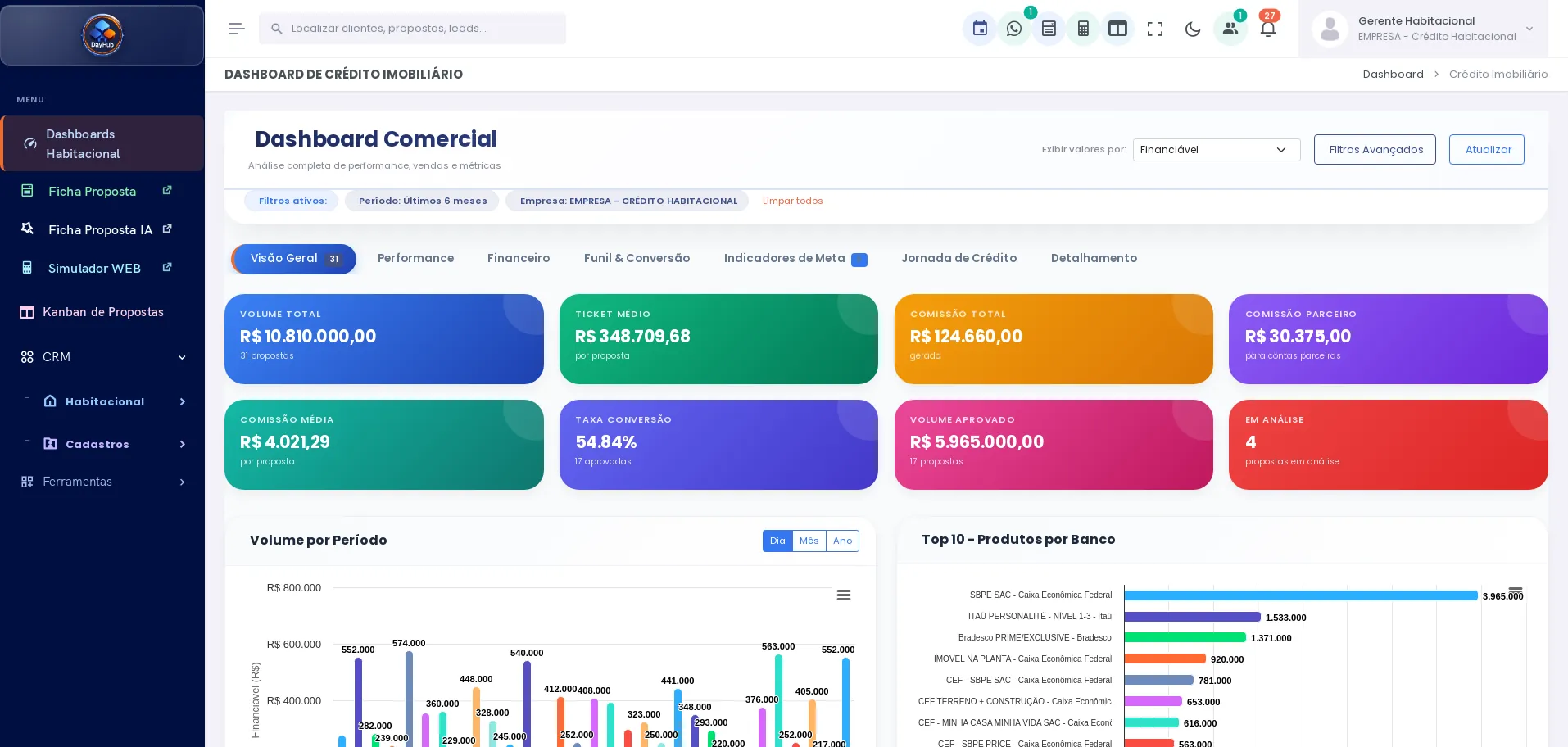This screenshot has height=747, width=1568.
Task: Open Ficha Proposta sidebar item
Action: [x=102, y=191]
